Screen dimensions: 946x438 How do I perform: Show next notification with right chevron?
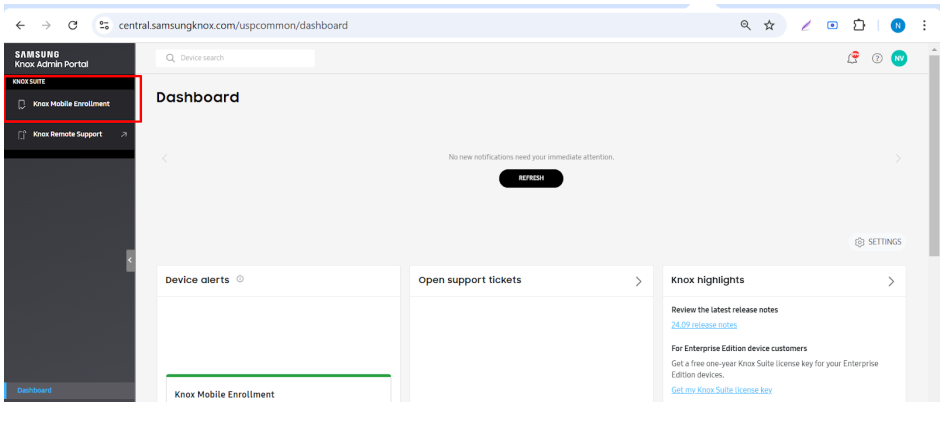pos(898,159)
